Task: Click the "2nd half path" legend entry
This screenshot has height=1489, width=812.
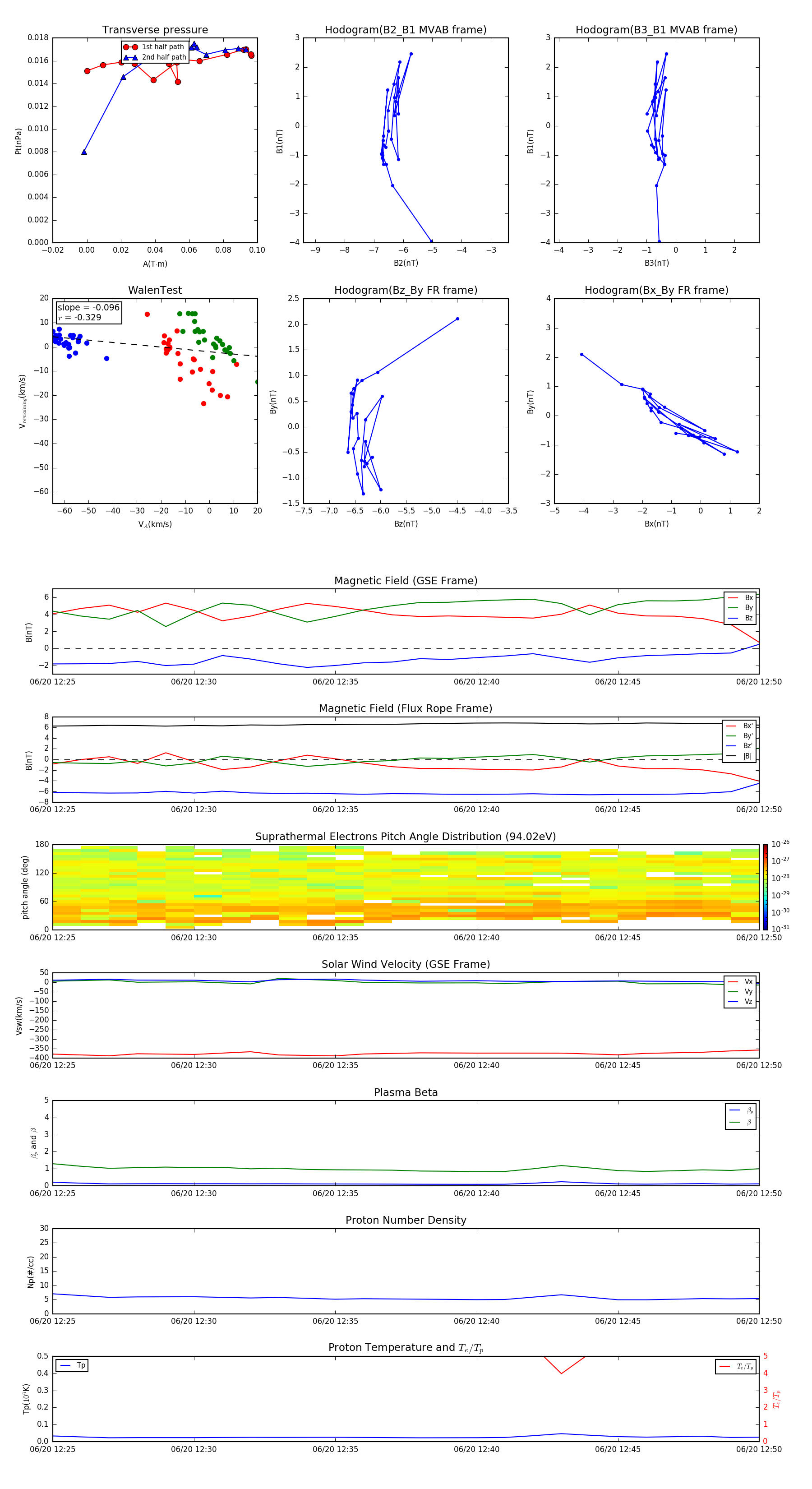Action: click(154, 57)
